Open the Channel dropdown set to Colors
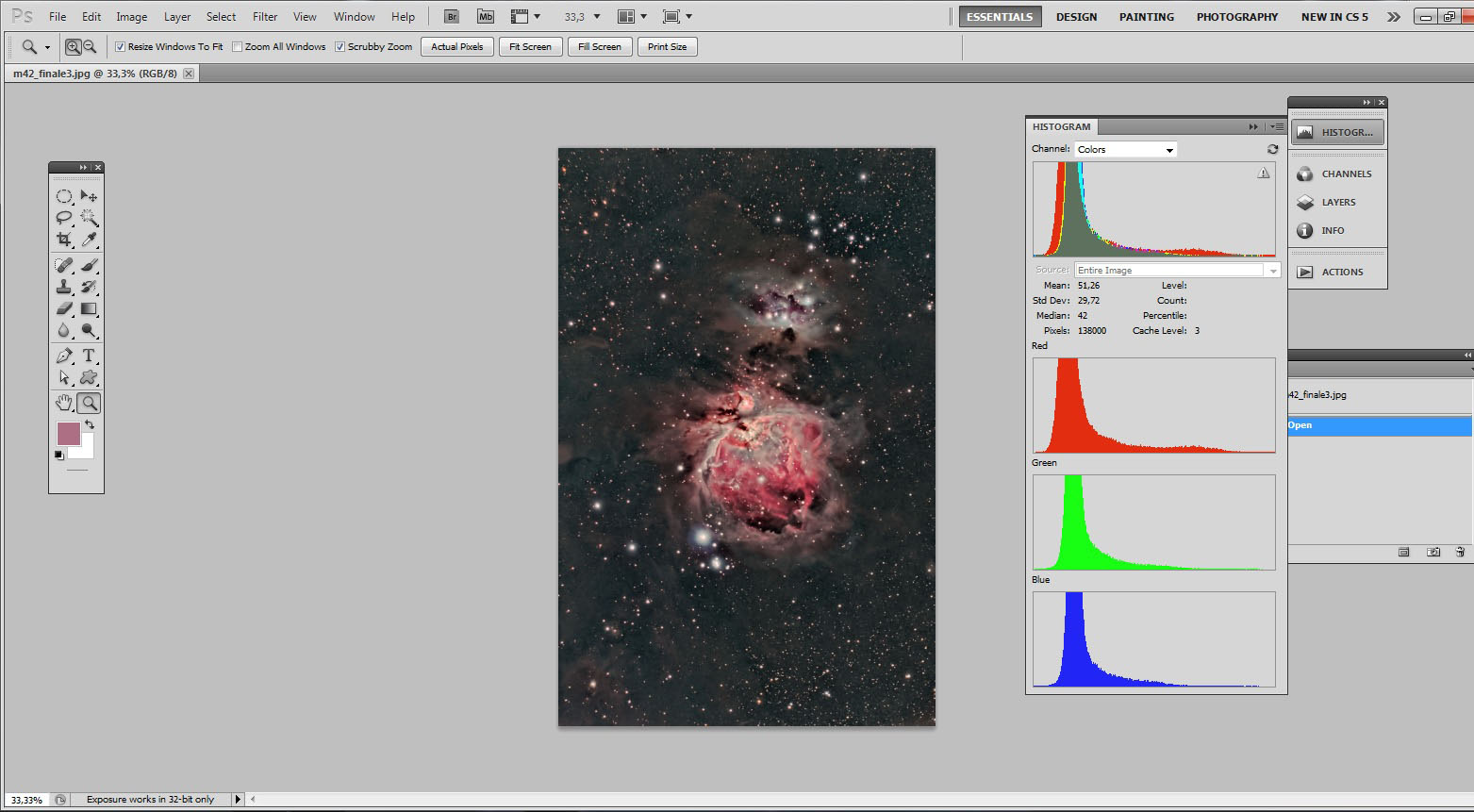Image resolution: width=1474 pixels, height=812 pixels. [x=1126, y=149]
